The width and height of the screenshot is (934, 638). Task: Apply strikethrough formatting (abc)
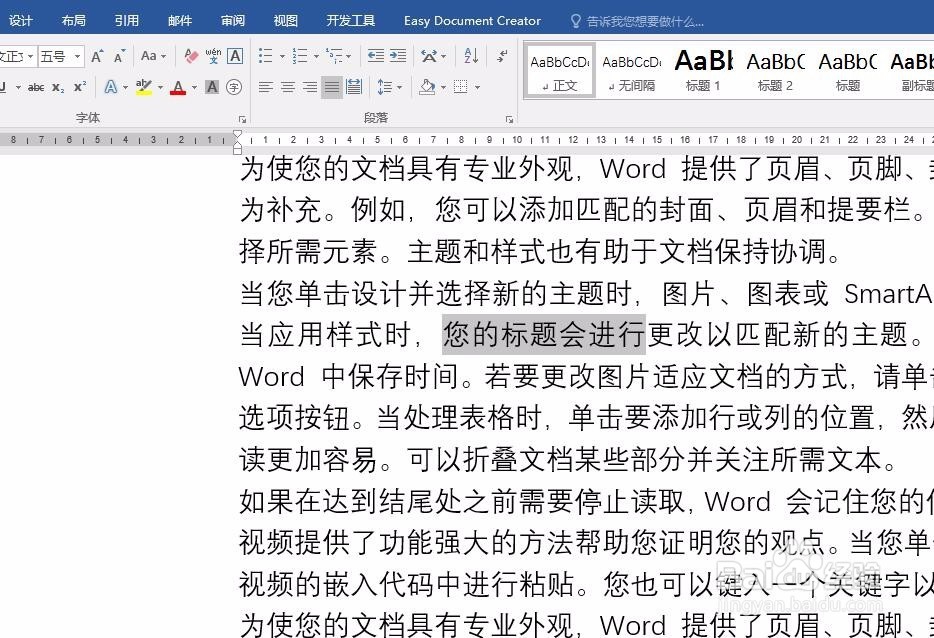(x=36, y=88)
